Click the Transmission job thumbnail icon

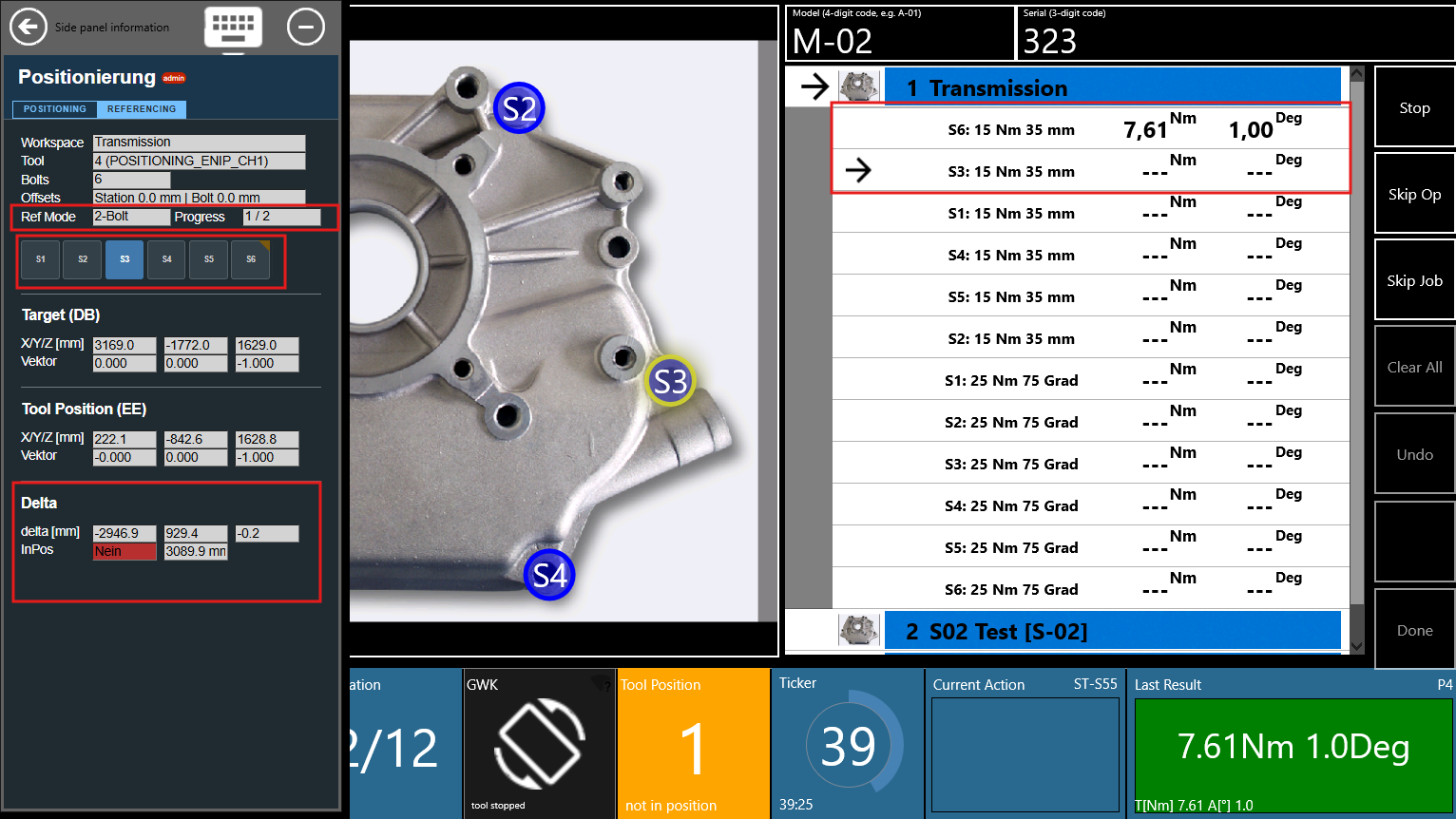tap(859, 87)
